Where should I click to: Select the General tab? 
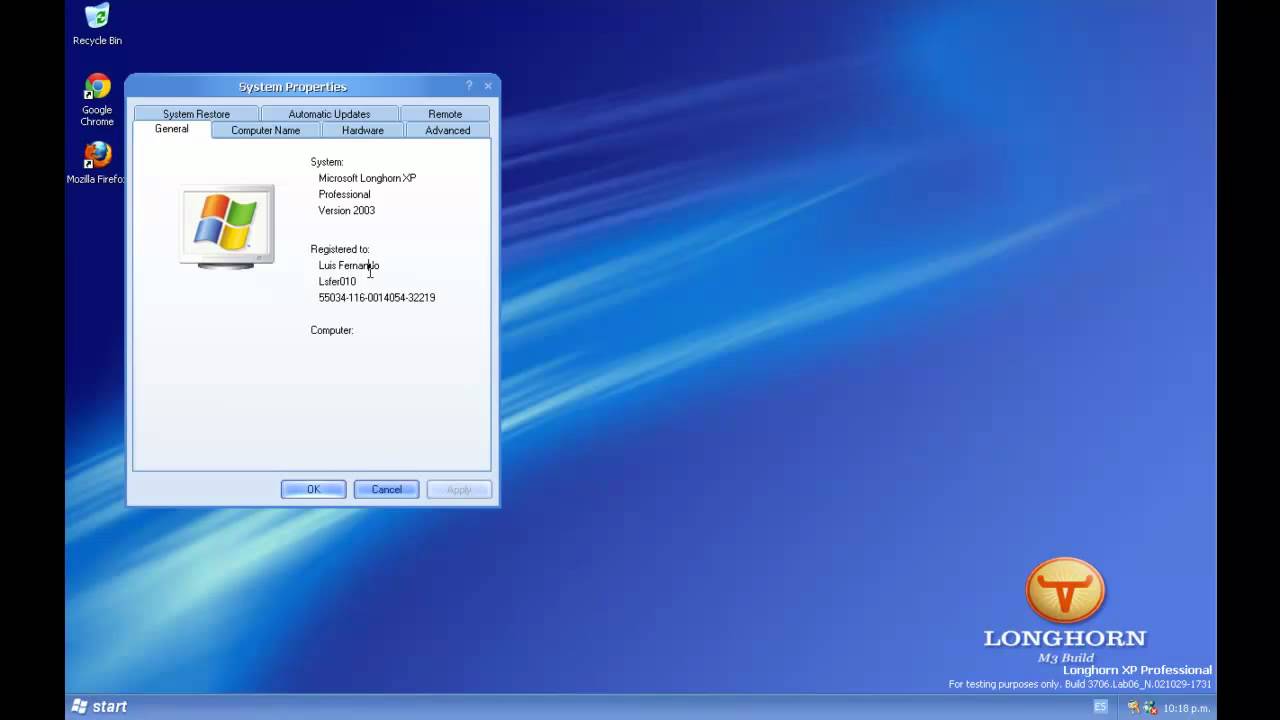click(172, 129)
